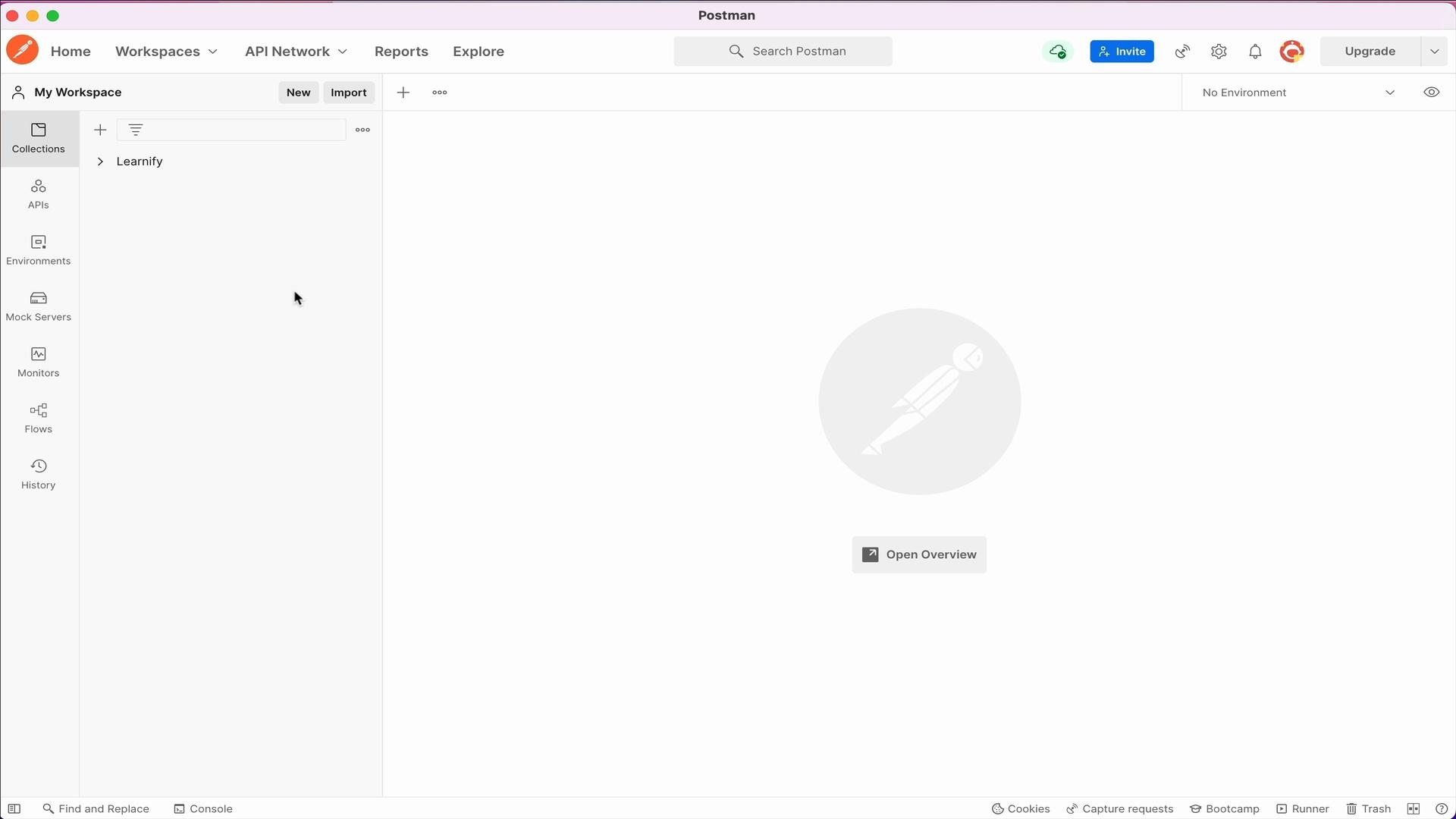
Task: Open the API Network dropdown
Action: (296, 52)
